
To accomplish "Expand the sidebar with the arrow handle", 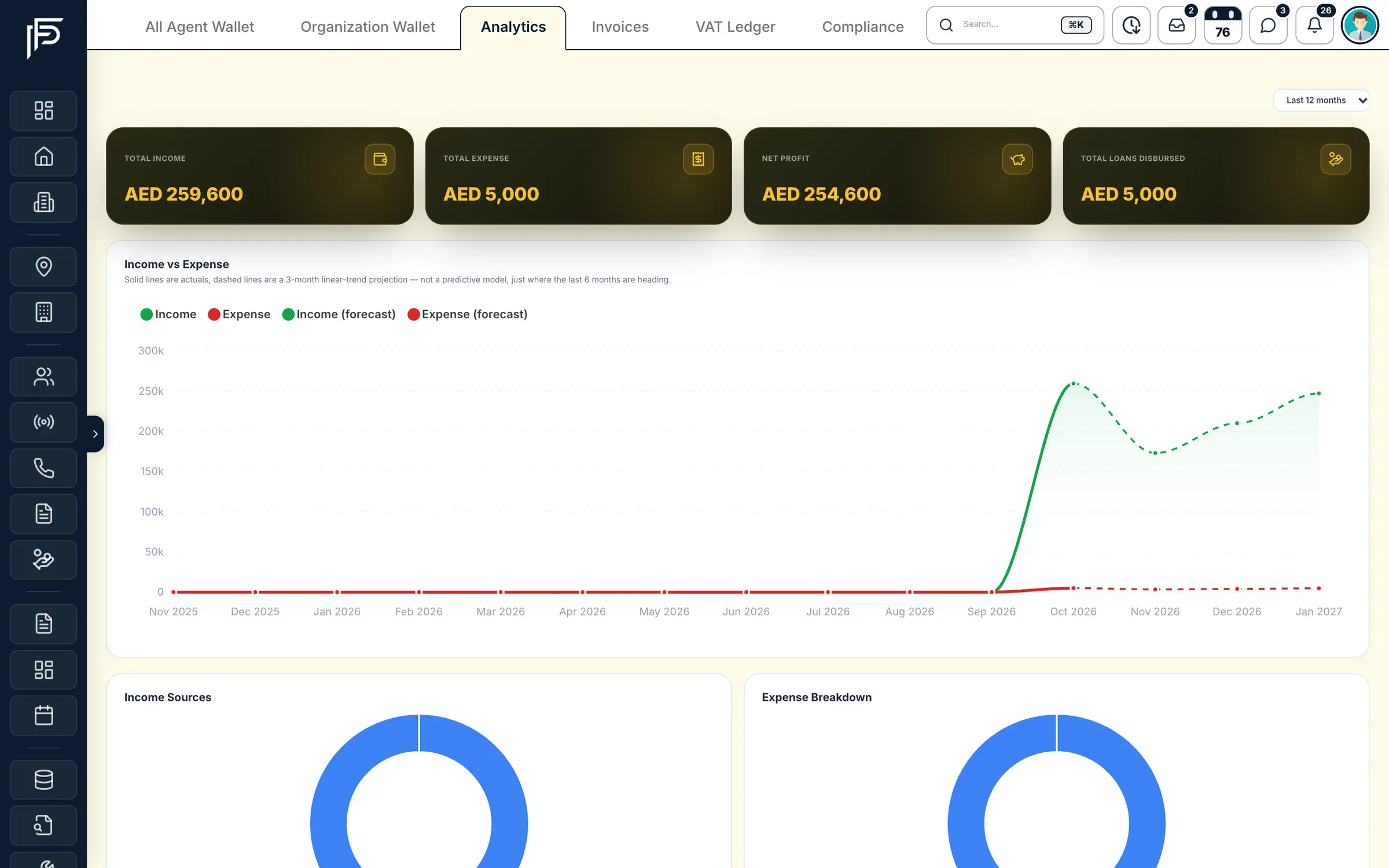I will point(95,433).
